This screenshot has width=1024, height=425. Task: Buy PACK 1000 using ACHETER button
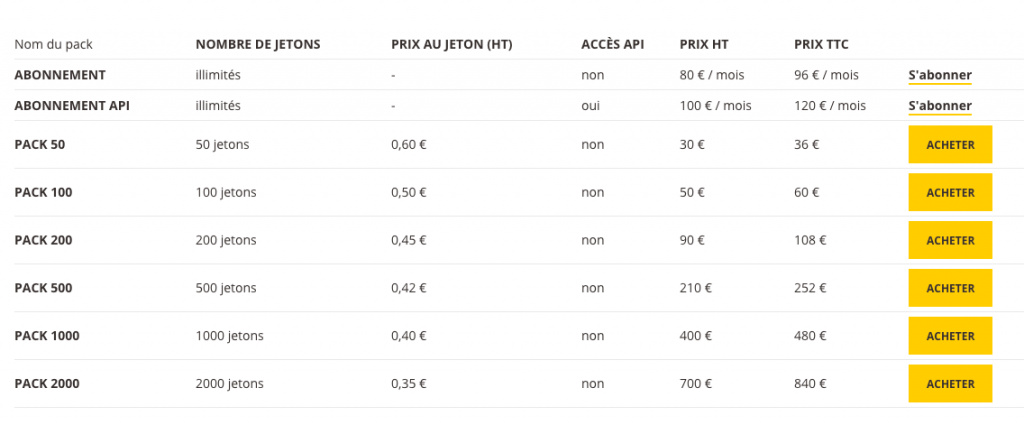click(x=950, y=336)
